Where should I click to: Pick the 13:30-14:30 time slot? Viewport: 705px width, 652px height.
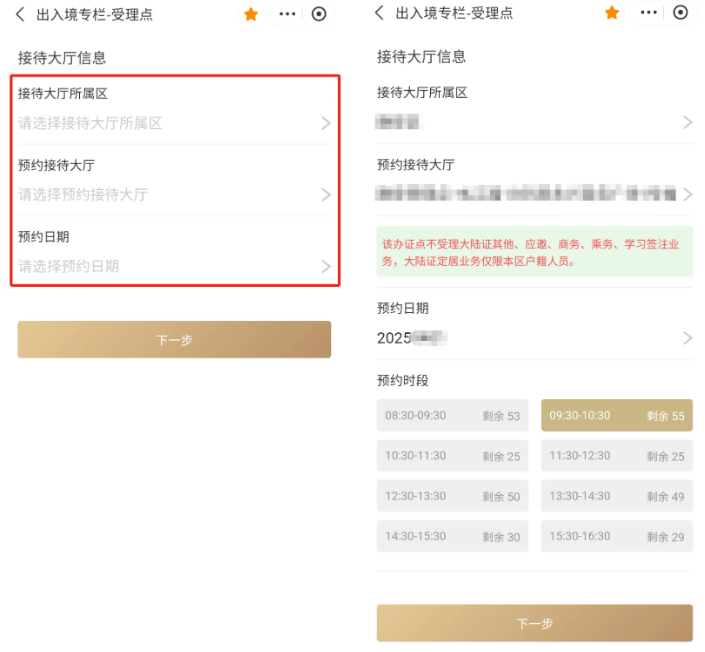tap(616, 496)
